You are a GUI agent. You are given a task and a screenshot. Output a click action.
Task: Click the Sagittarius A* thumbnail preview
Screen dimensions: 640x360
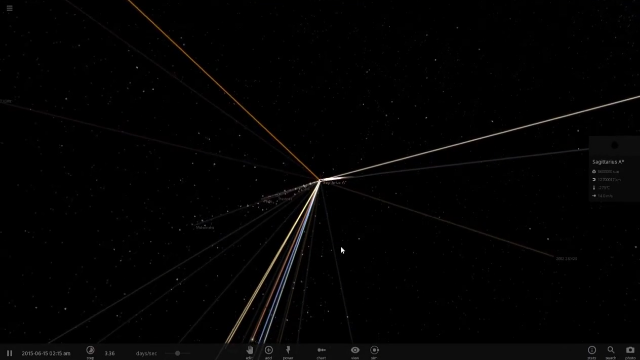(x=615, y=145)
